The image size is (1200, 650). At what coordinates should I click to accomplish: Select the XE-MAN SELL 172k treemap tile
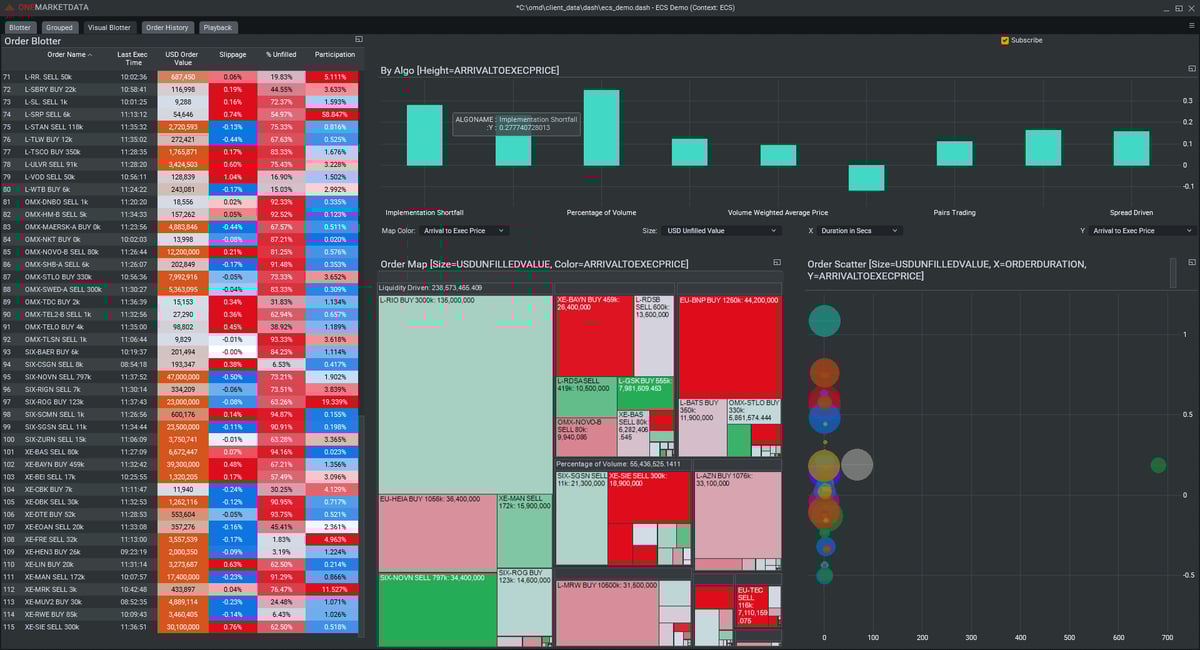[524, 530]
